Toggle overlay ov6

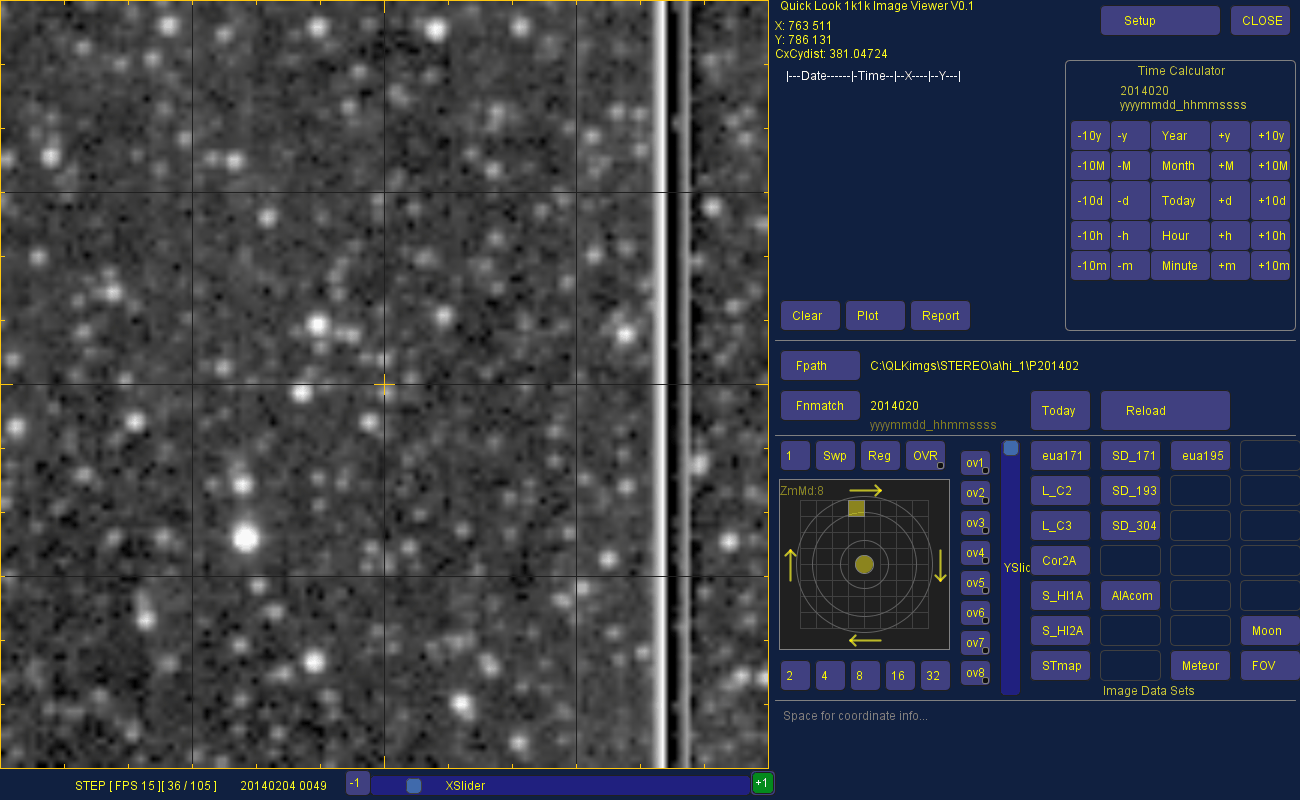[x=975, y=613]
